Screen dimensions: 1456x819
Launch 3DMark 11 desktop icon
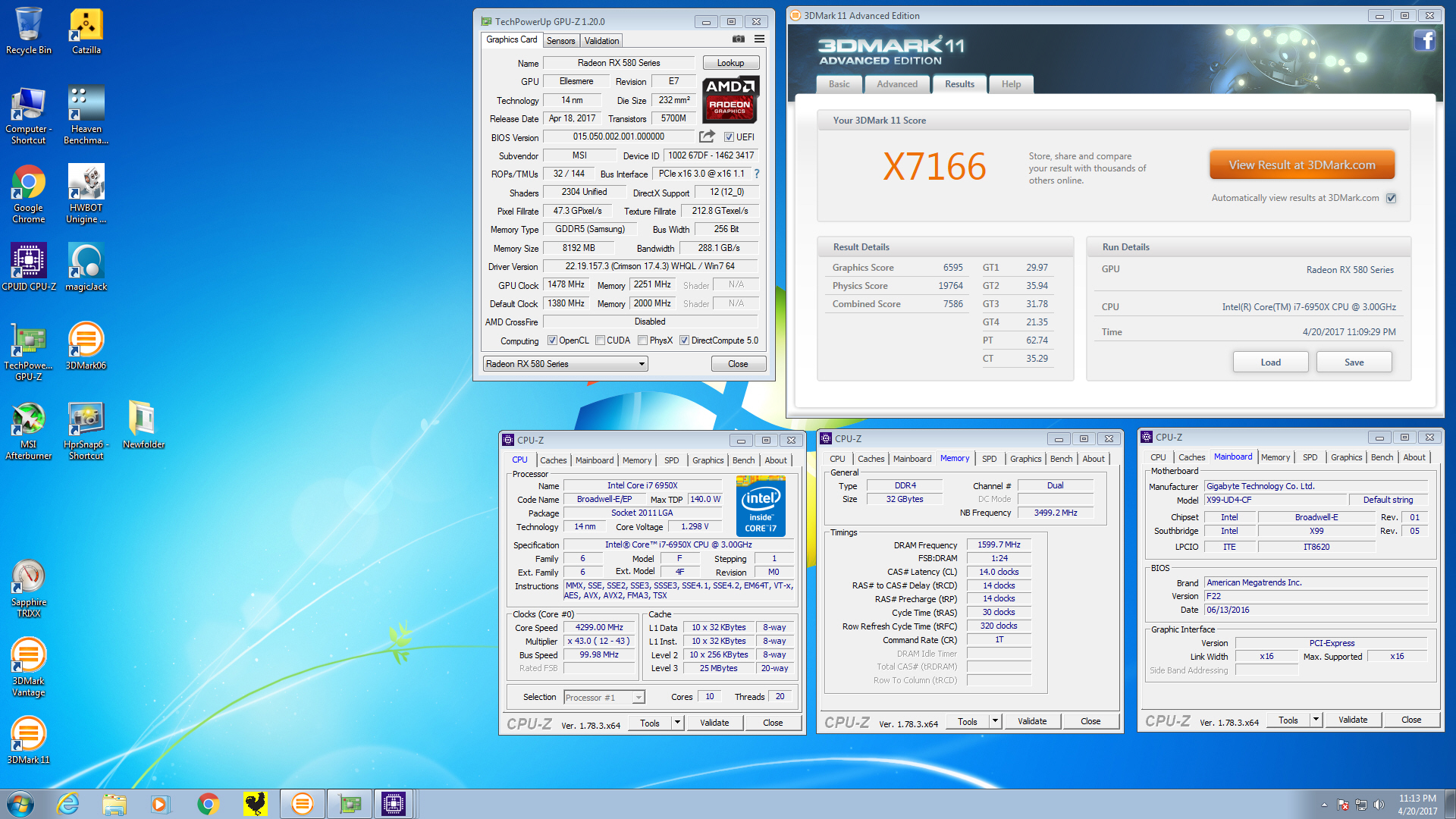click(28, 740)
